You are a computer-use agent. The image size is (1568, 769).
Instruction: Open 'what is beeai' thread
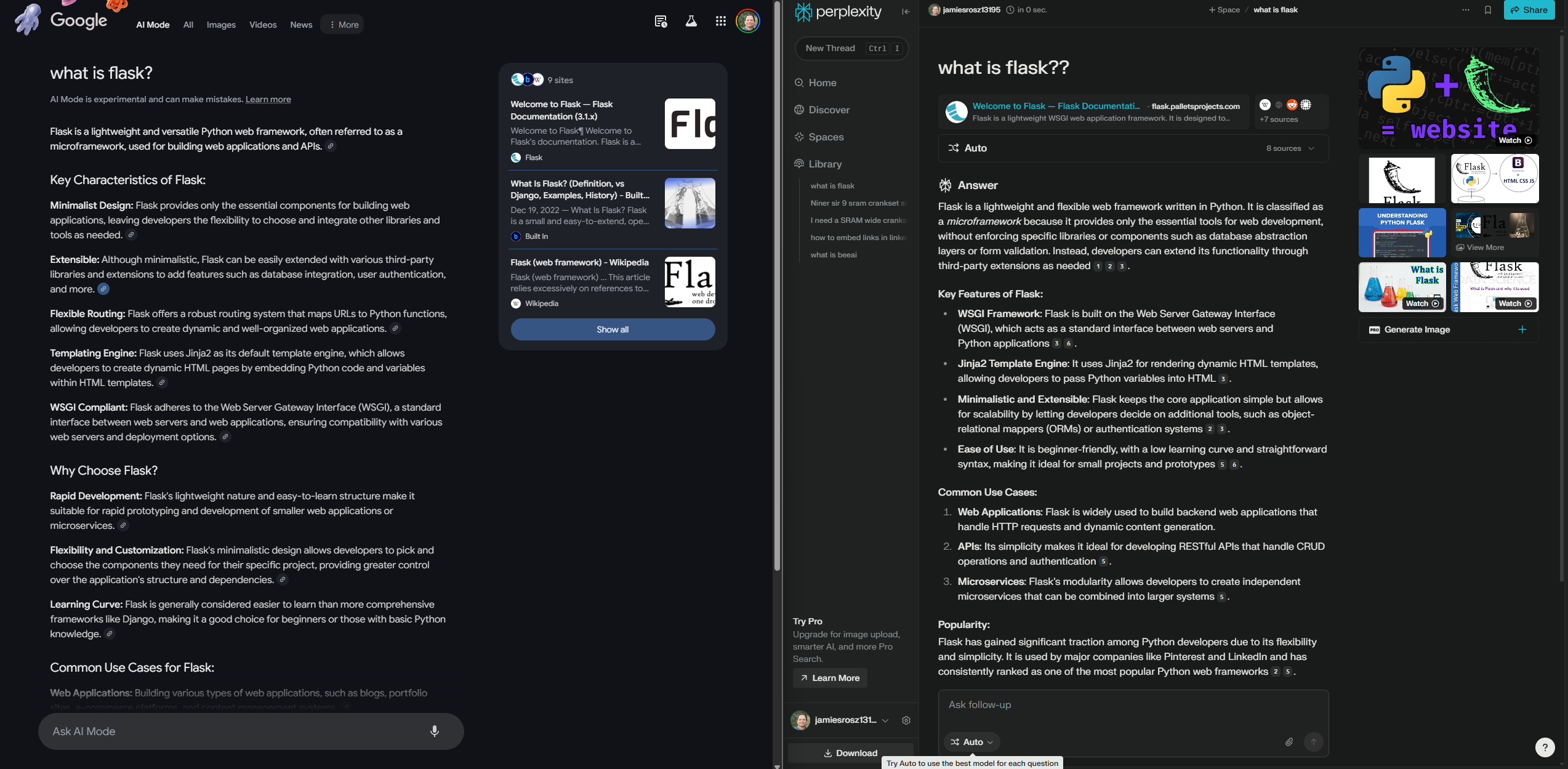coord(834,255)
